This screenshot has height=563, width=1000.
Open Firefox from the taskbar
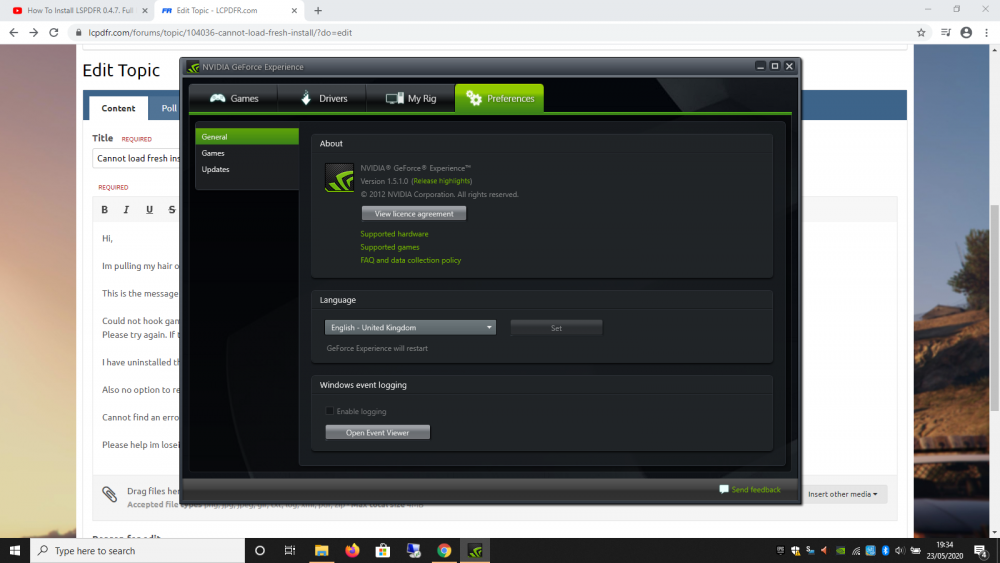(352, 550)
